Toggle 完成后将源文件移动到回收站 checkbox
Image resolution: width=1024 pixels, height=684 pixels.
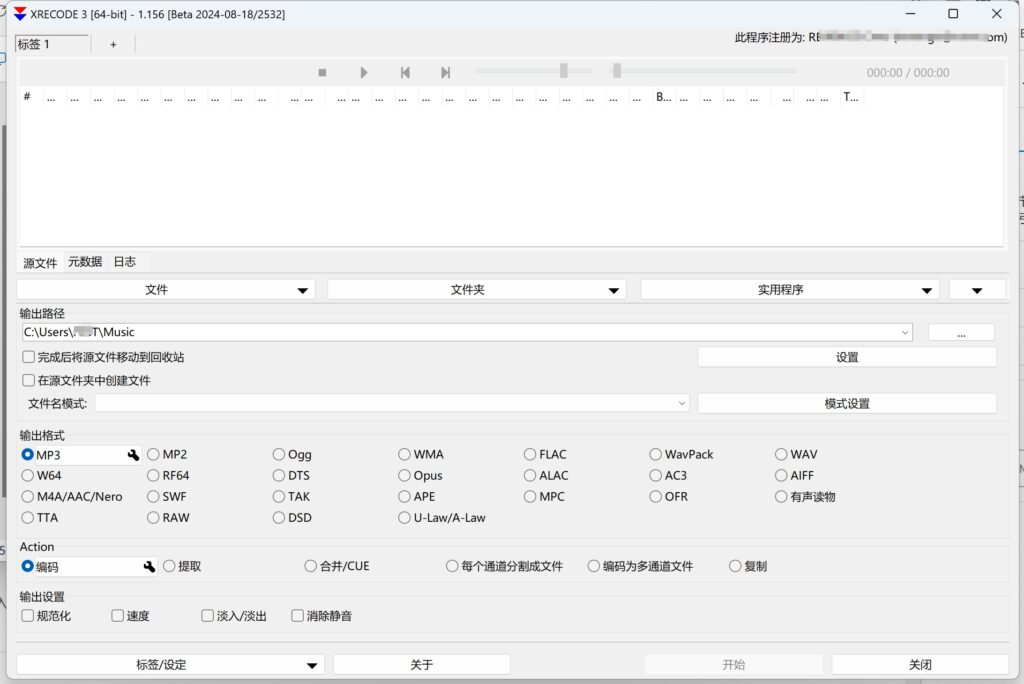point(28,357)
